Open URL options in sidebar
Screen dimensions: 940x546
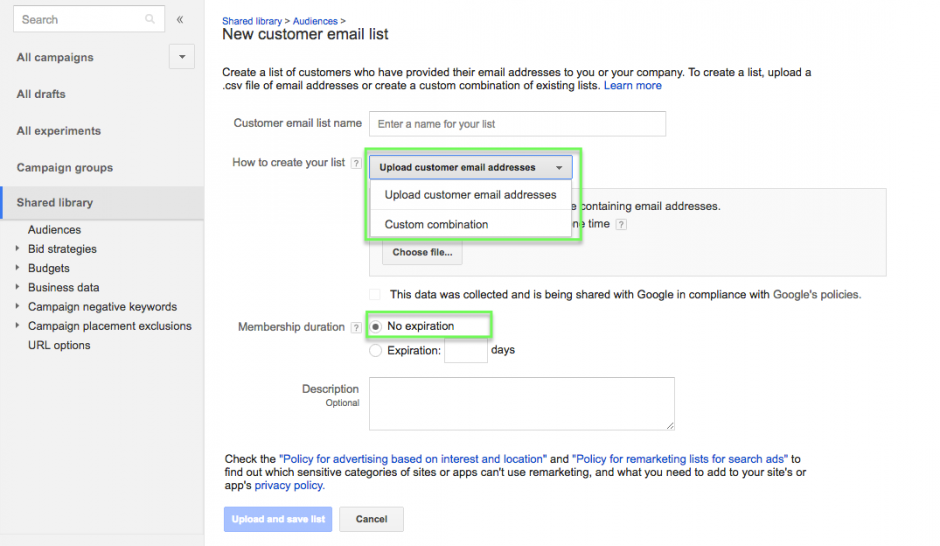pos(59,345)
